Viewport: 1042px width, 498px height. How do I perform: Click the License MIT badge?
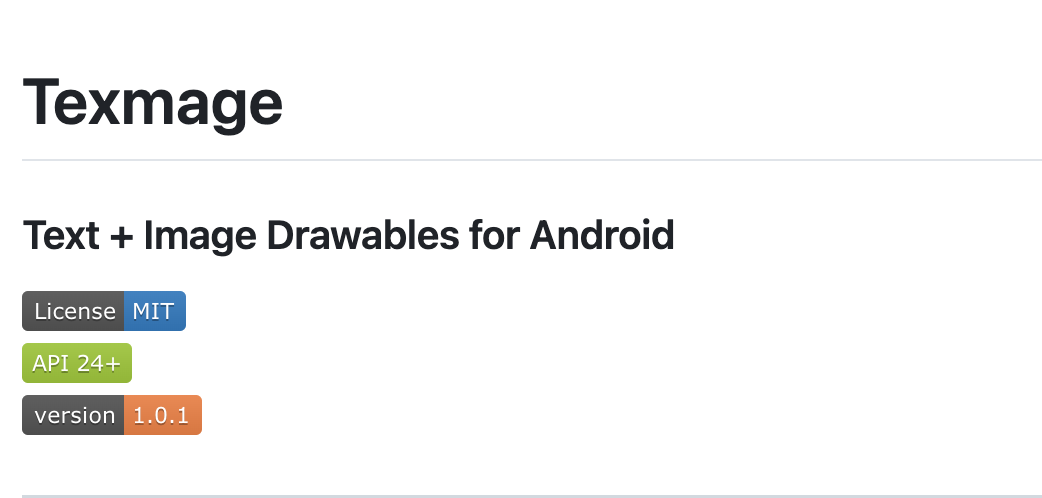[x=104, y=311]
